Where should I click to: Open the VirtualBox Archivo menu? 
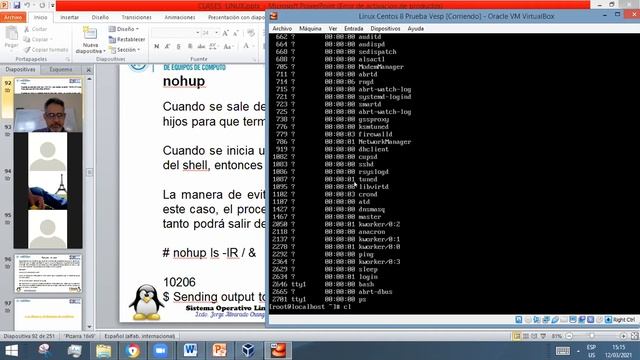point(282,29)
